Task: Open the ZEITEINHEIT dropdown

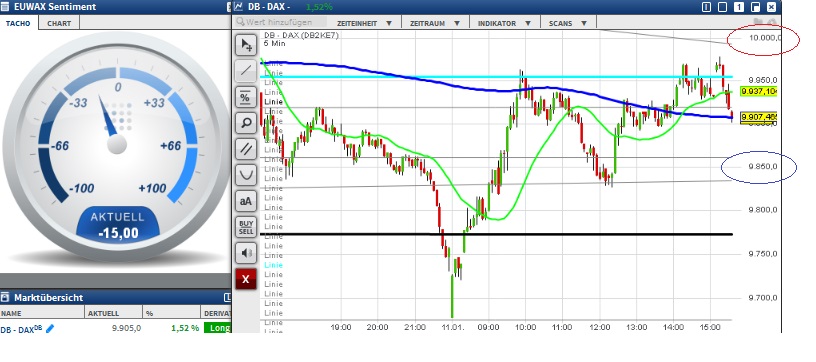Action: (x=364, y=23)
